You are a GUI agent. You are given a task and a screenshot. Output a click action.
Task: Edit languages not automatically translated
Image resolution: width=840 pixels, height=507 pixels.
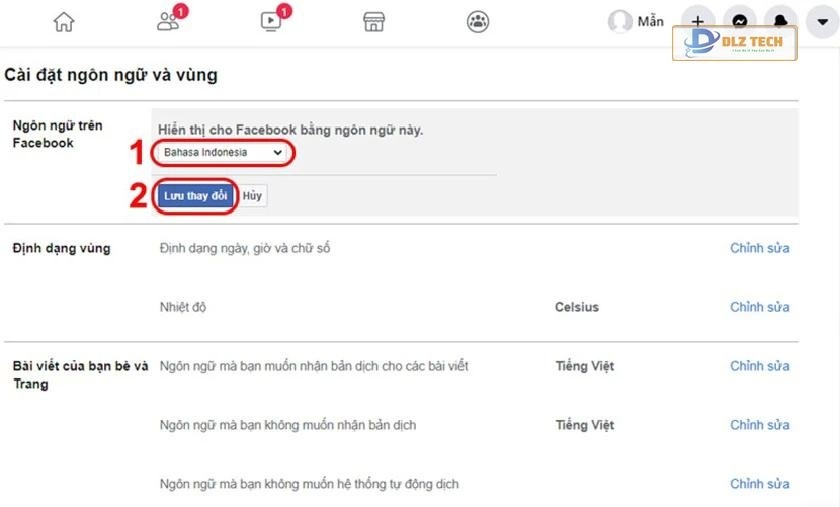(x=759, y=484)
